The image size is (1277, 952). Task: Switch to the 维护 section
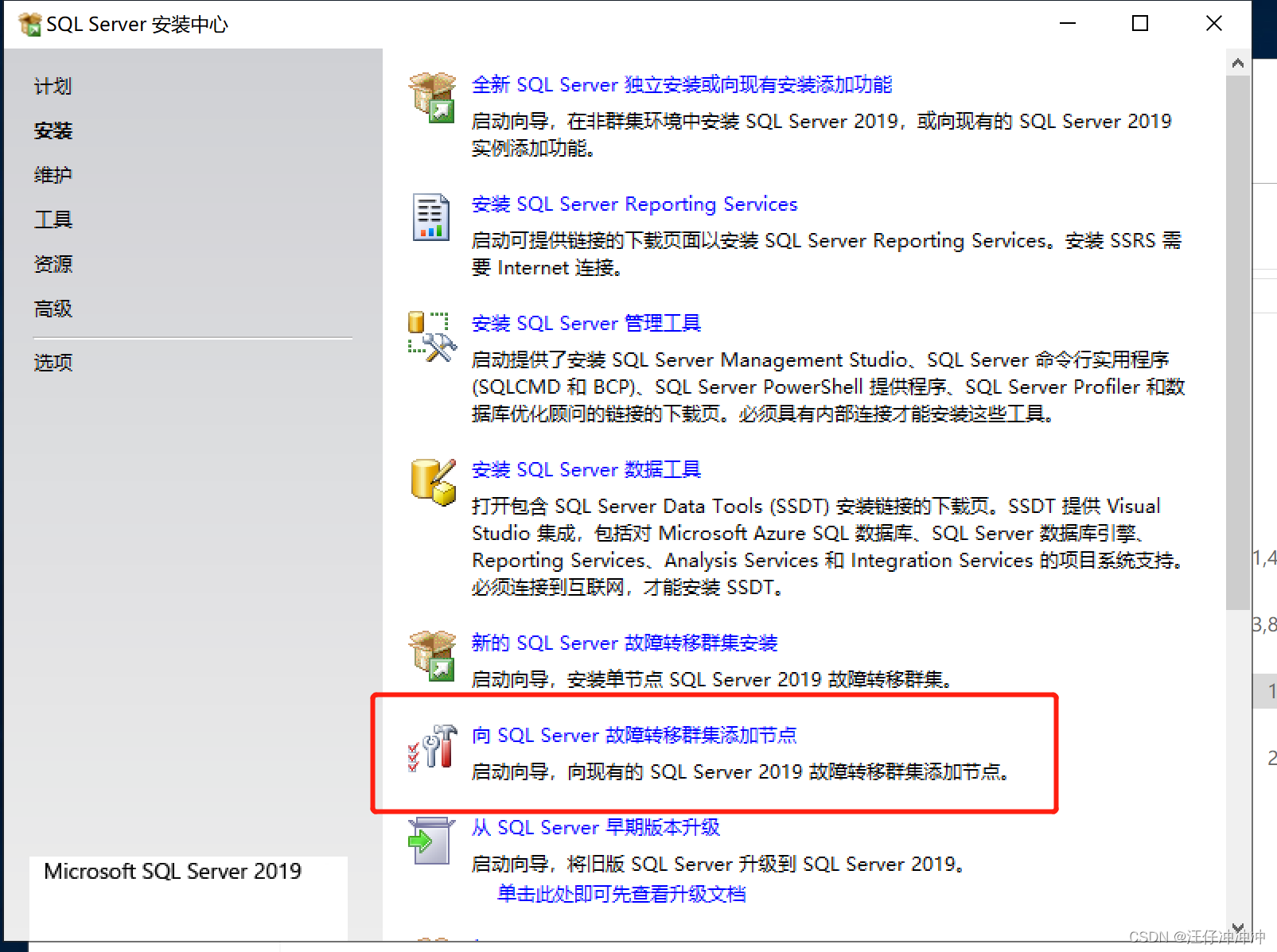pyautogui.click(x=52, y=174)
